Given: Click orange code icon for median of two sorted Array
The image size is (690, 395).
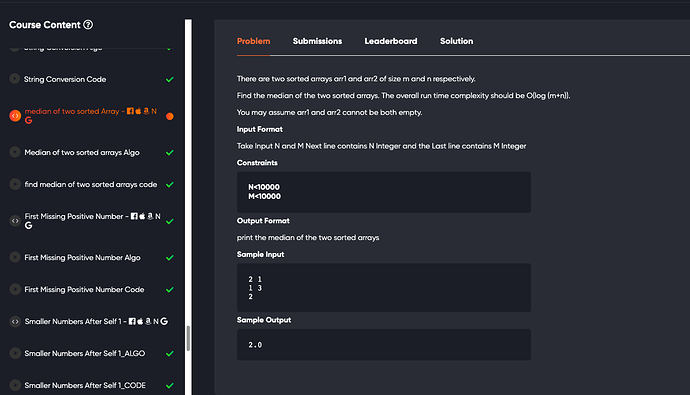Looking at the screenshot, I should pyautogui.click(x=15, y=116).
